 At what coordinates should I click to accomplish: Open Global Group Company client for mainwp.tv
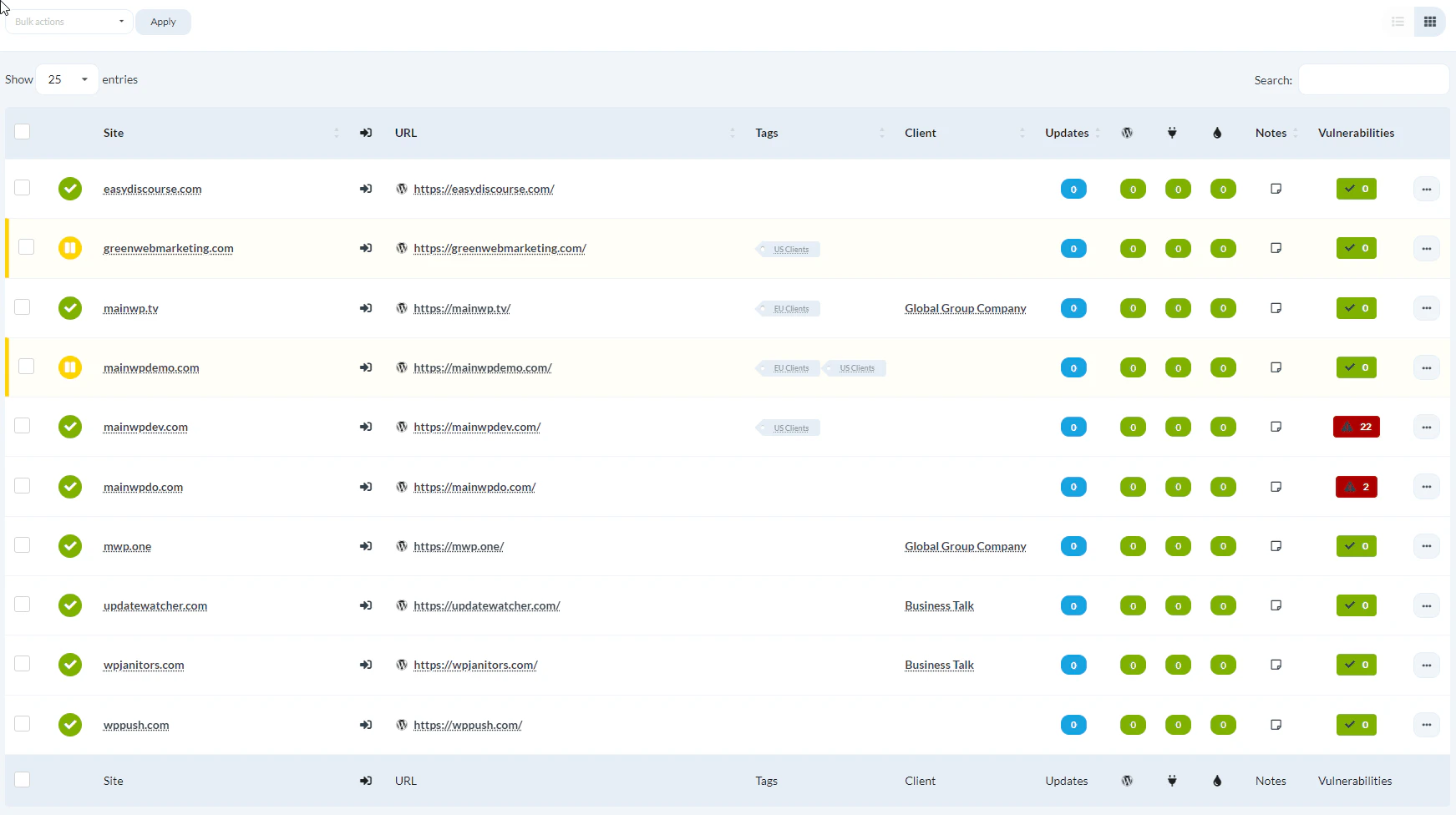point(966,308)
